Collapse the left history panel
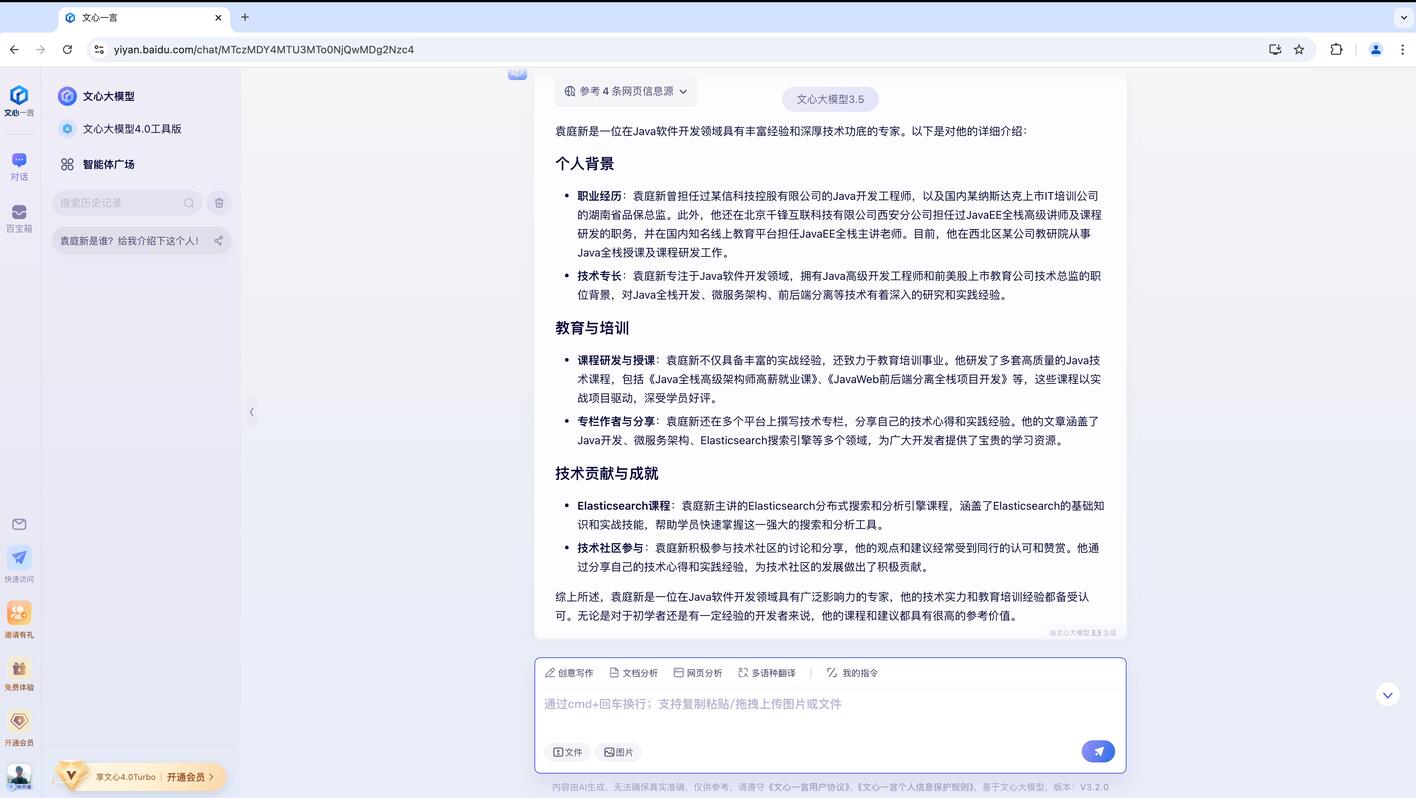The image size is (1416, 798). (251, 412)
